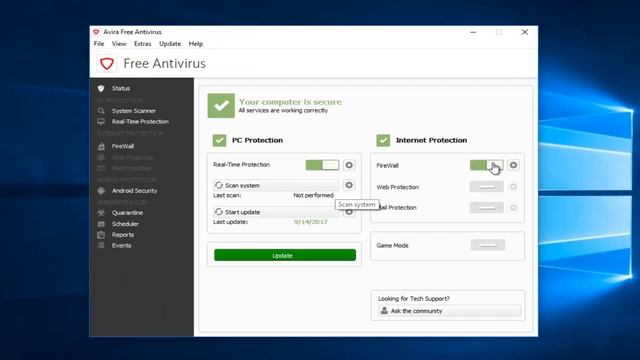
Task: Click the PC Protection green checkbox
Action: [220, 140]
